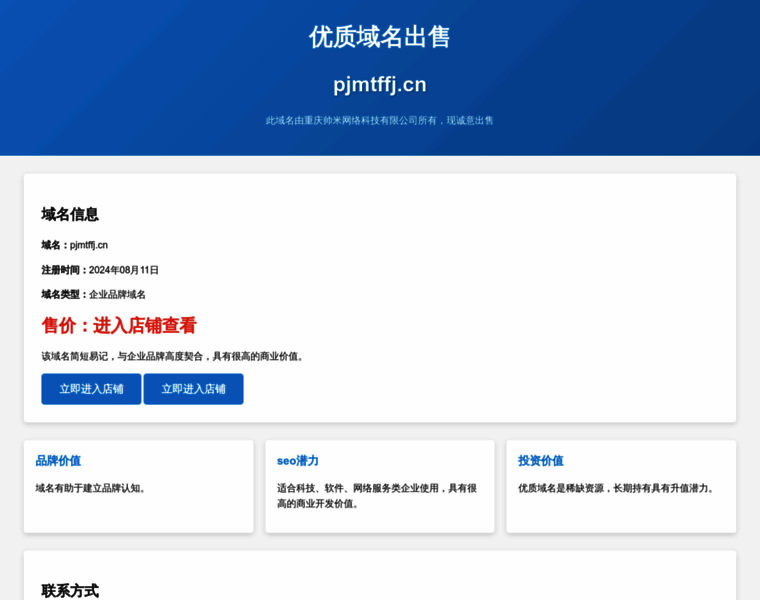Select the 投资价值 card heading
This screenshot has width=760, height=600.
point(540,461)
